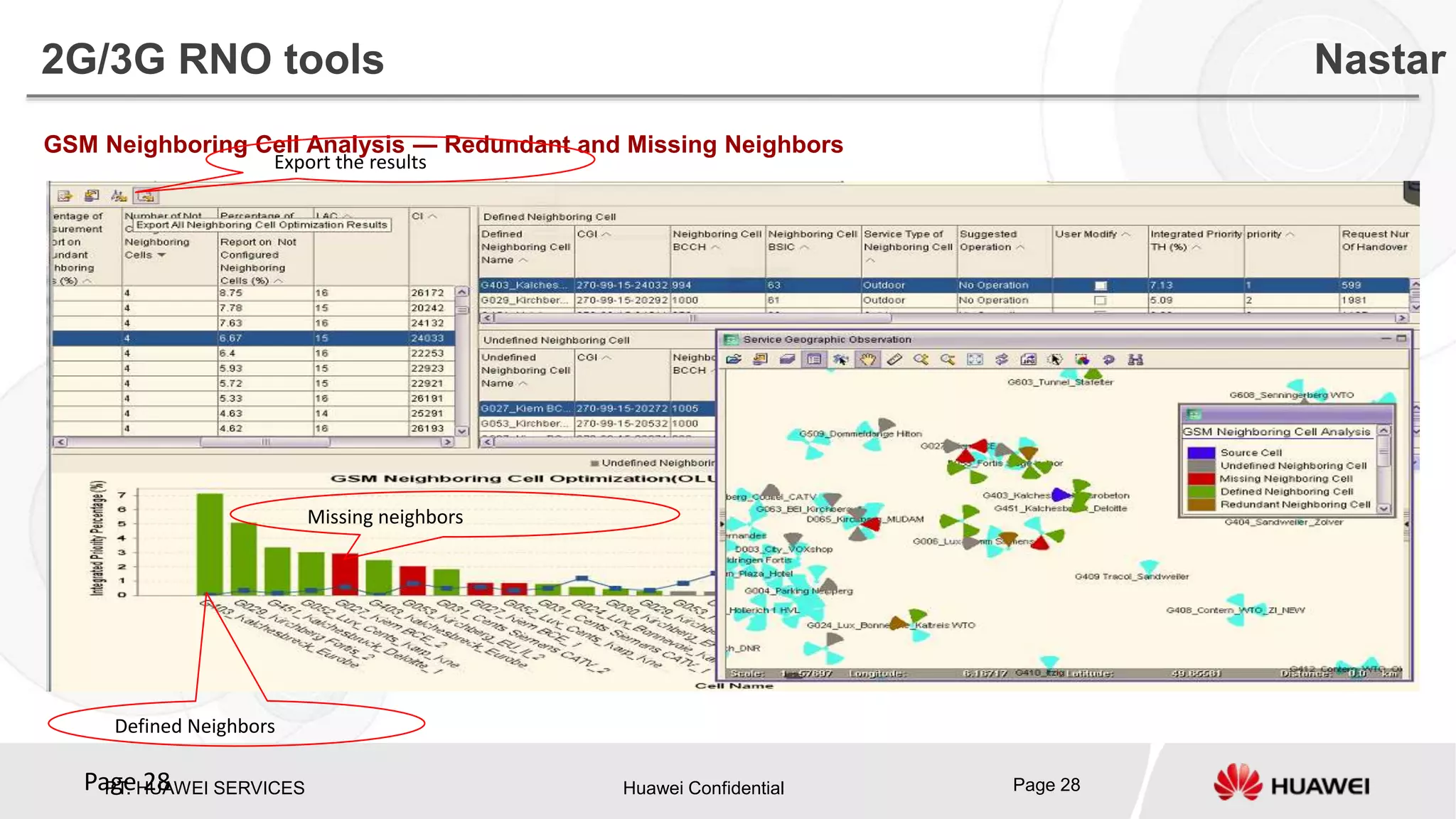Click the full extent view icon
The image size is (1456, 819).
coord(975,360)
